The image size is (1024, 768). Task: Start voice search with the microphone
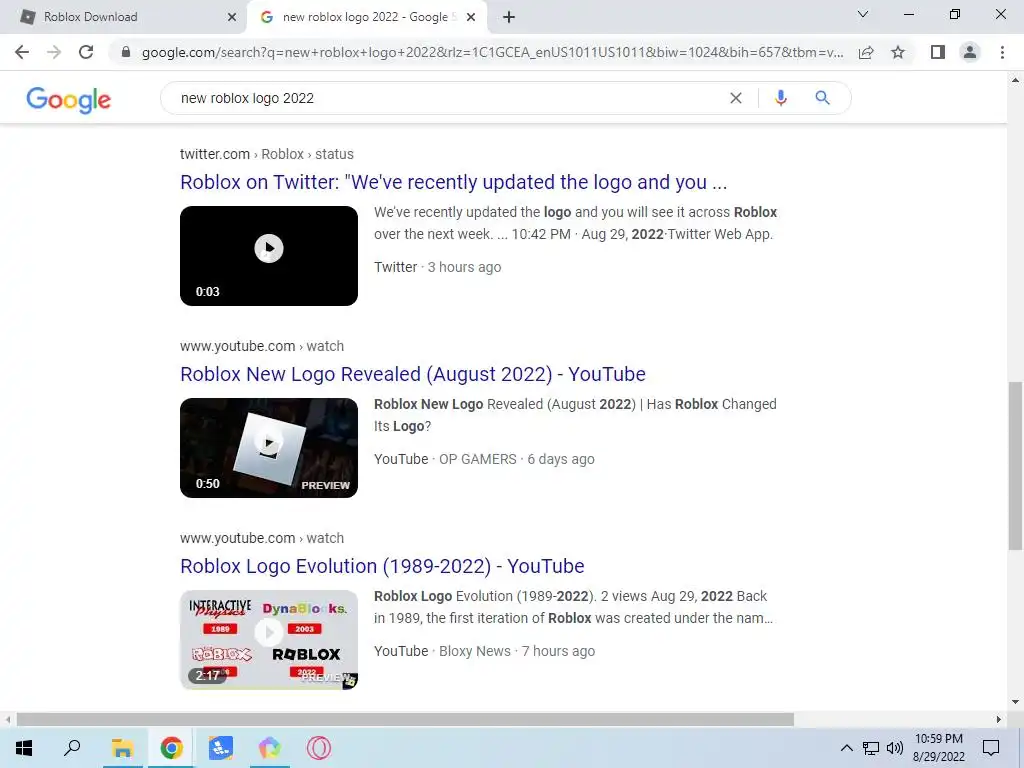coord(780,98)
